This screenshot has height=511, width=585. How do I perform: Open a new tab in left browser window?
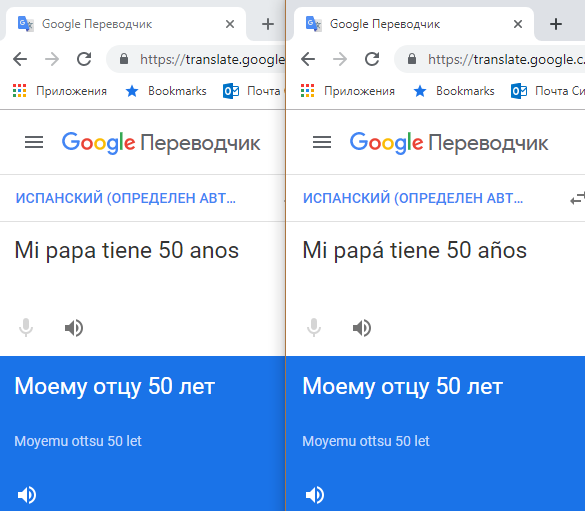click(268, 24)
